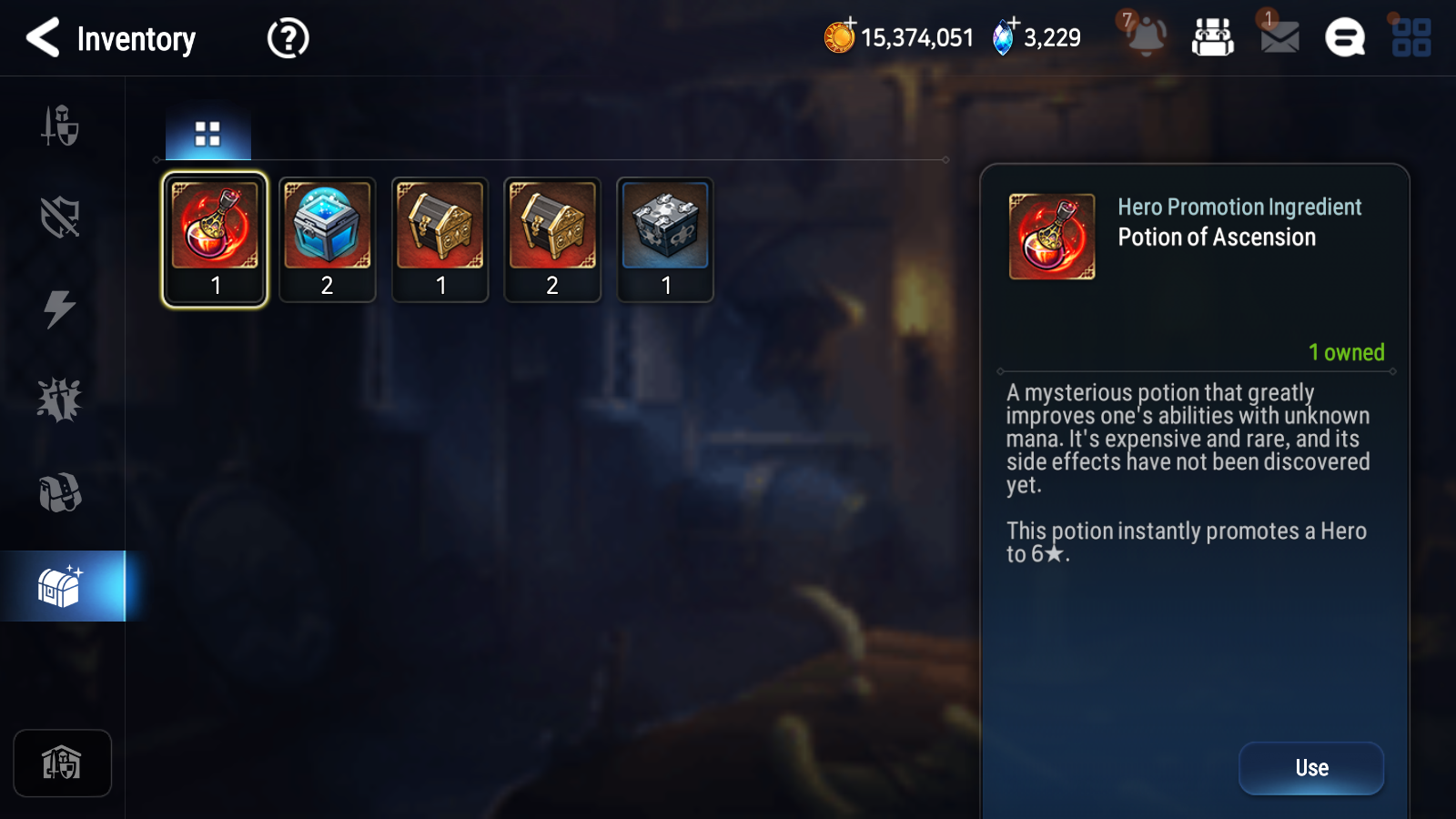Image resolution: width=1456 pixels, height=819 pixels.
Task: Select the lightning bolt sidebar tab
Action: (60, 308)
